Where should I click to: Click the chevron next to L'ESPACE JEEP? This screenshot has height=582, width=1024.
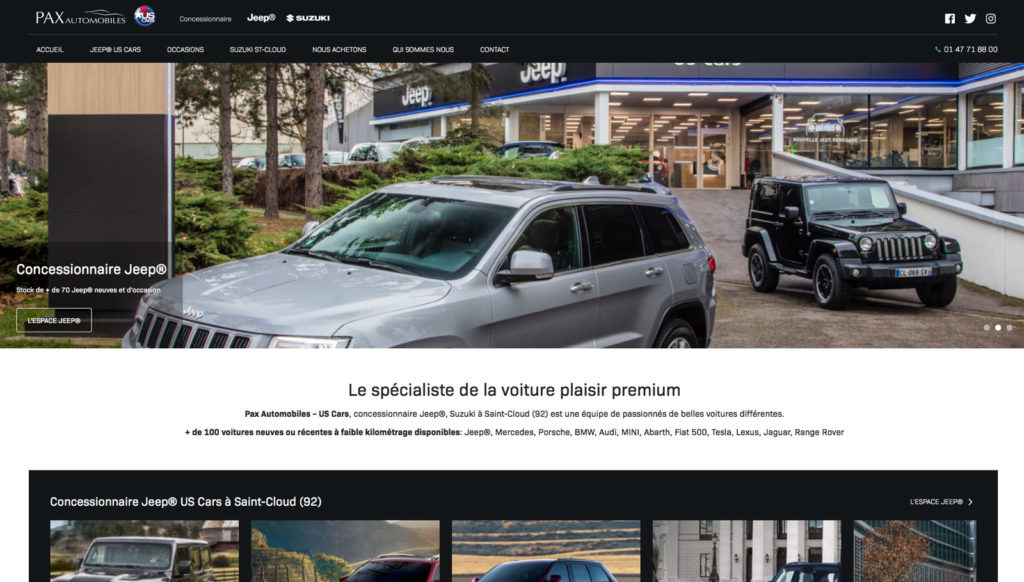pyautogui.click(x=970, y=502)
